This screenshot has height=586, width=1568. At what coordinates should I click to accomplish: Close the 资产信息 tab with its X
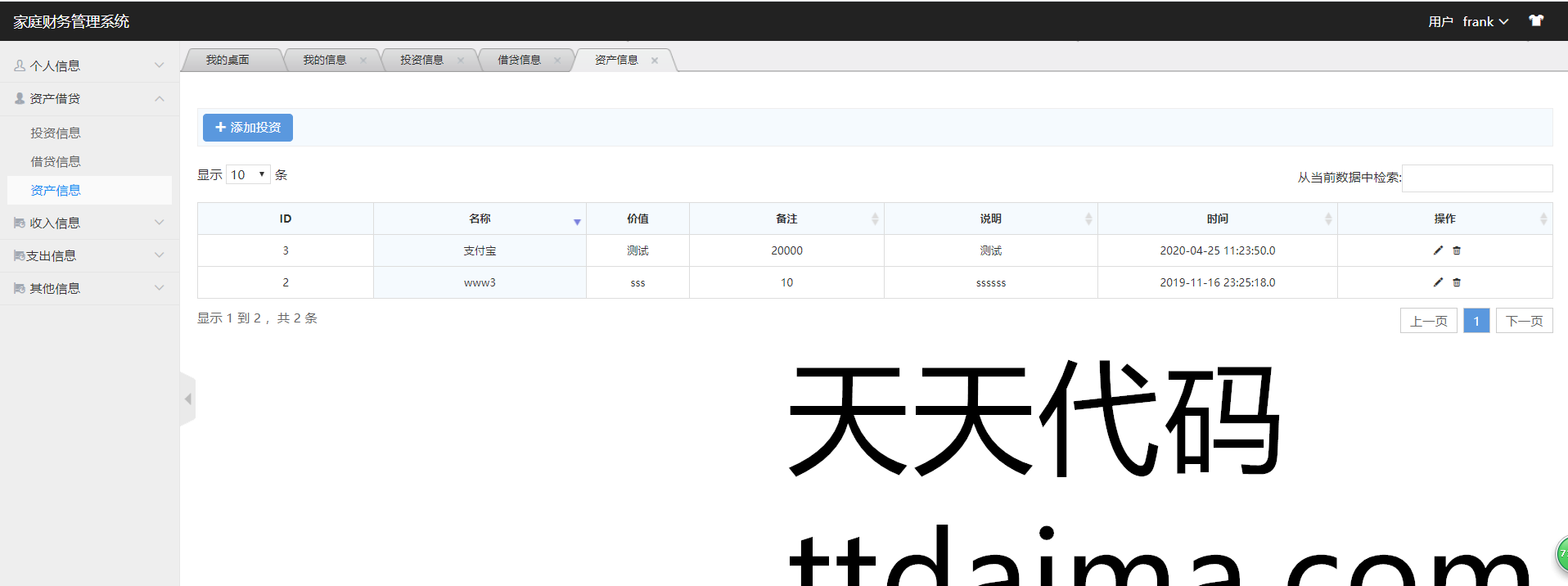[x=655, y=61]
